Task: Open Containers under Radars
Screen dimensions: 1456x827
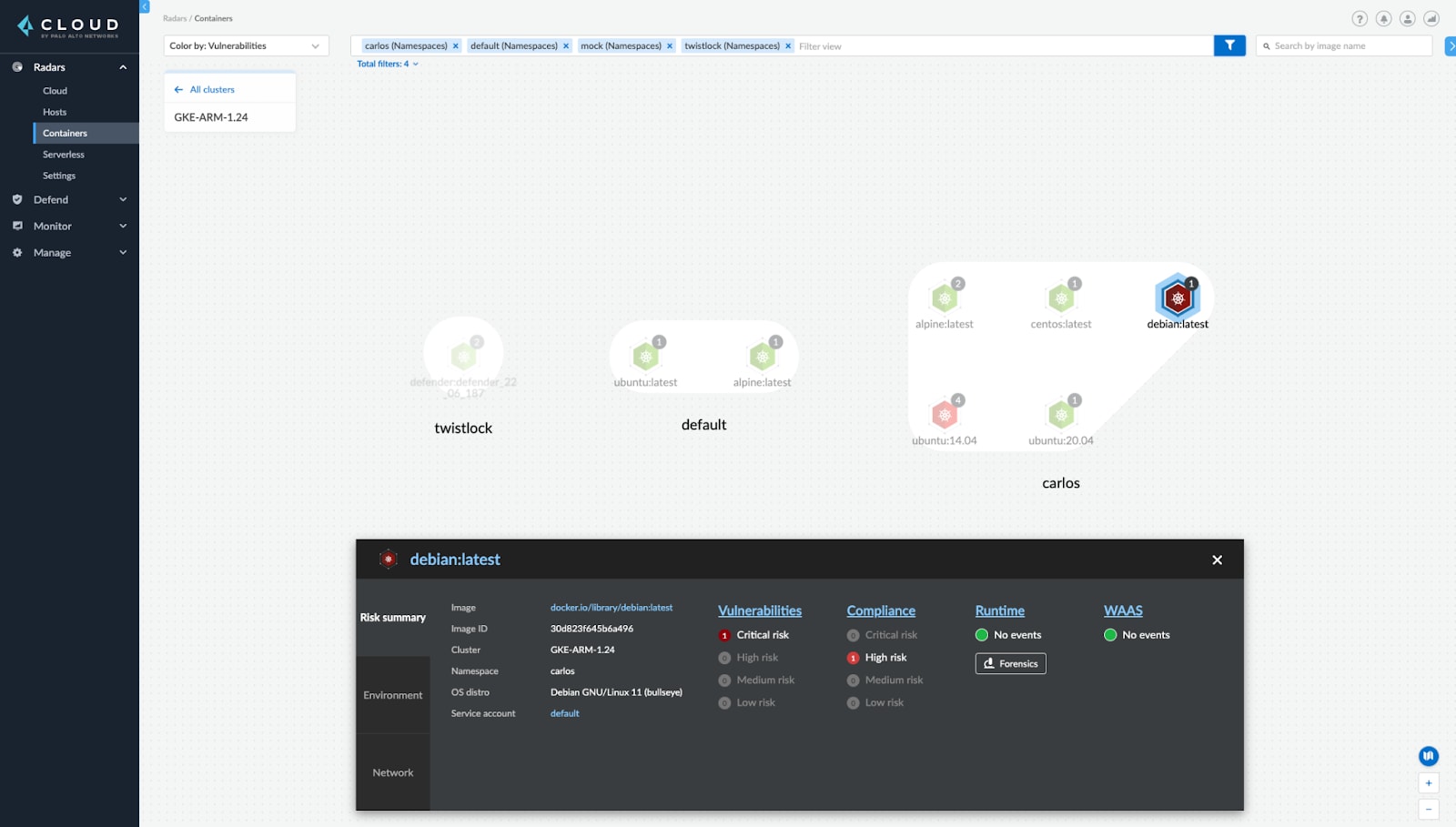Action: coord(86,133)
